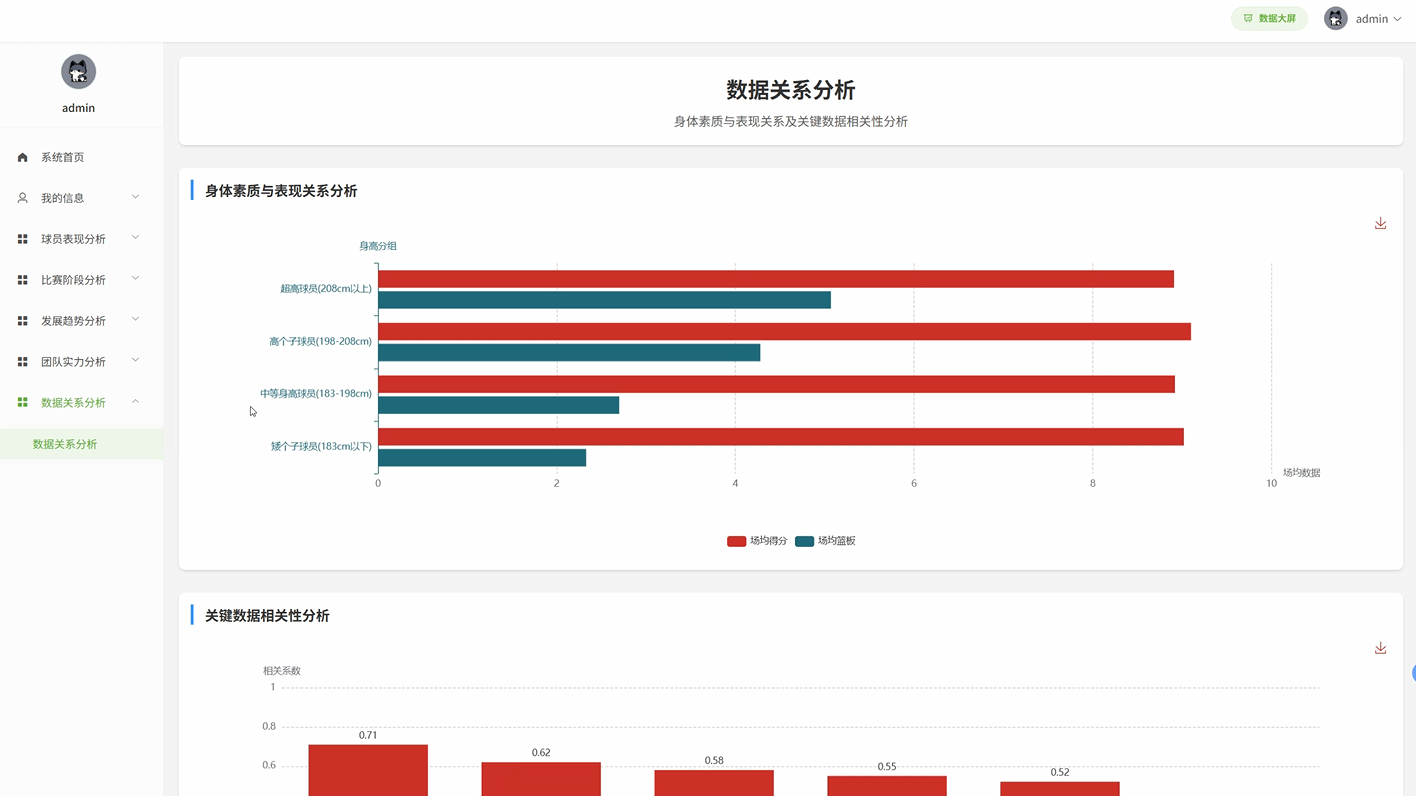The width and height of the screenshot is (1416, 796).
Task: Click the person icon beside 我的信息
Action: pos(22,198)
